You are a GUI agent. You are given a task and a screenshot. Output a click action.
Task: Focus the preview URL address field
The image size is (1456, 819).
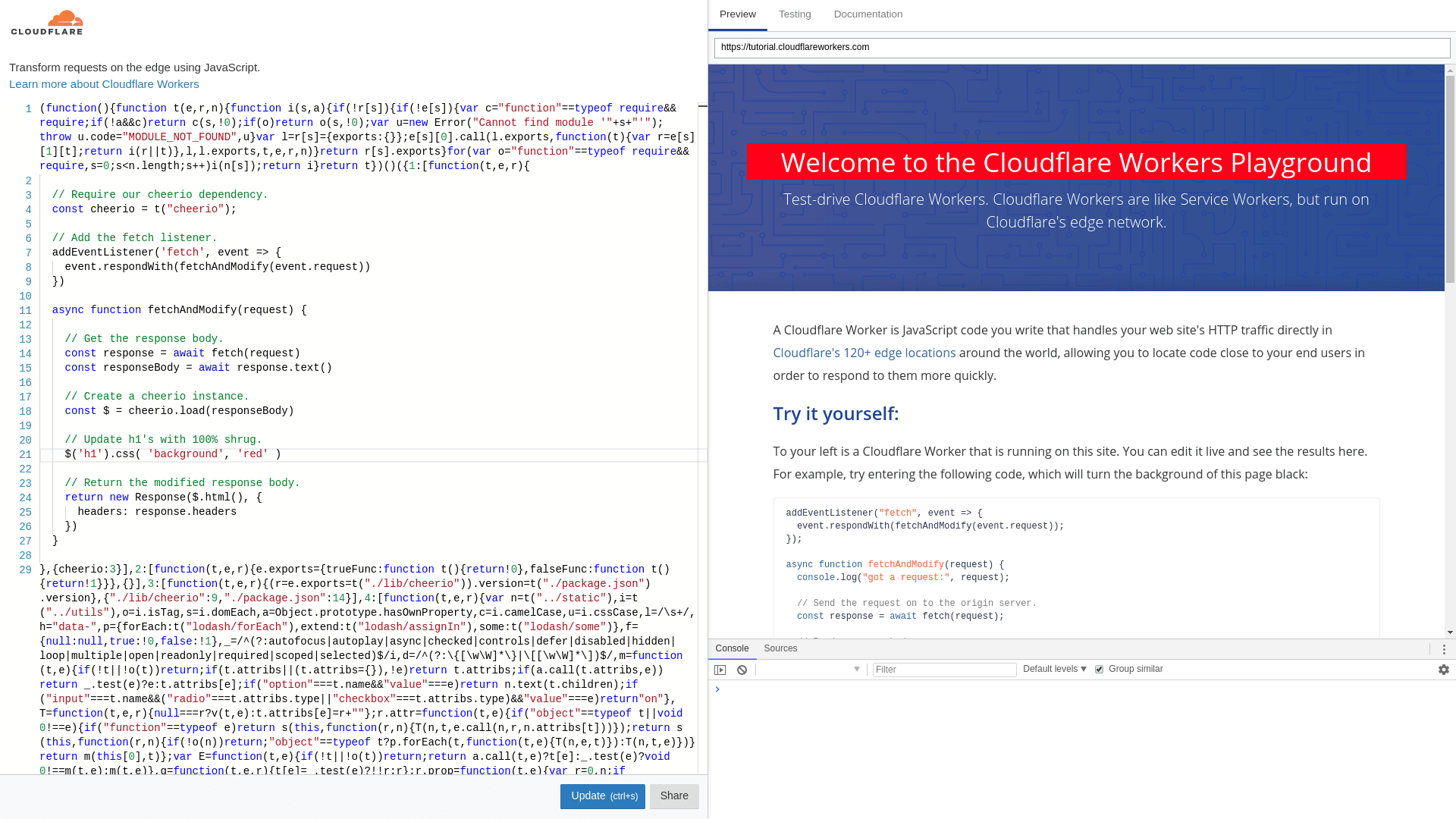pyautogui.click(x=1082, y=47)
